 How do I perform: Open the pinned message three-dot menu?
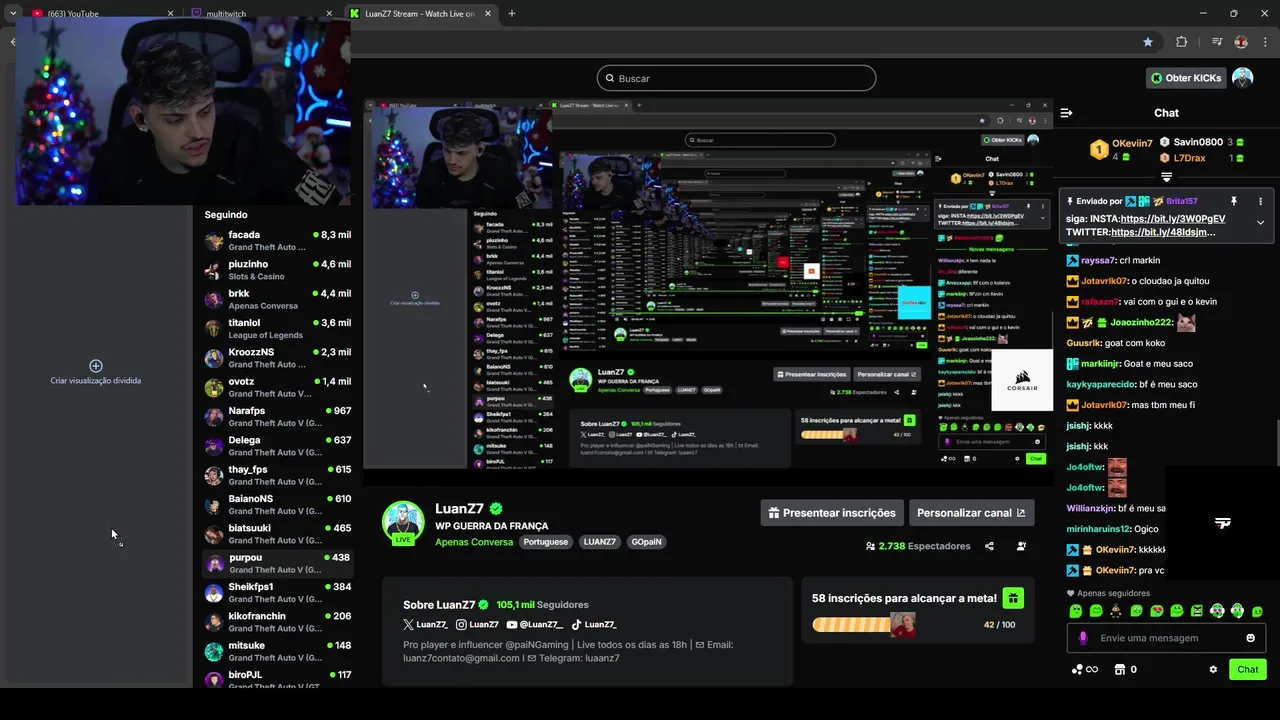coord(1260,201)
